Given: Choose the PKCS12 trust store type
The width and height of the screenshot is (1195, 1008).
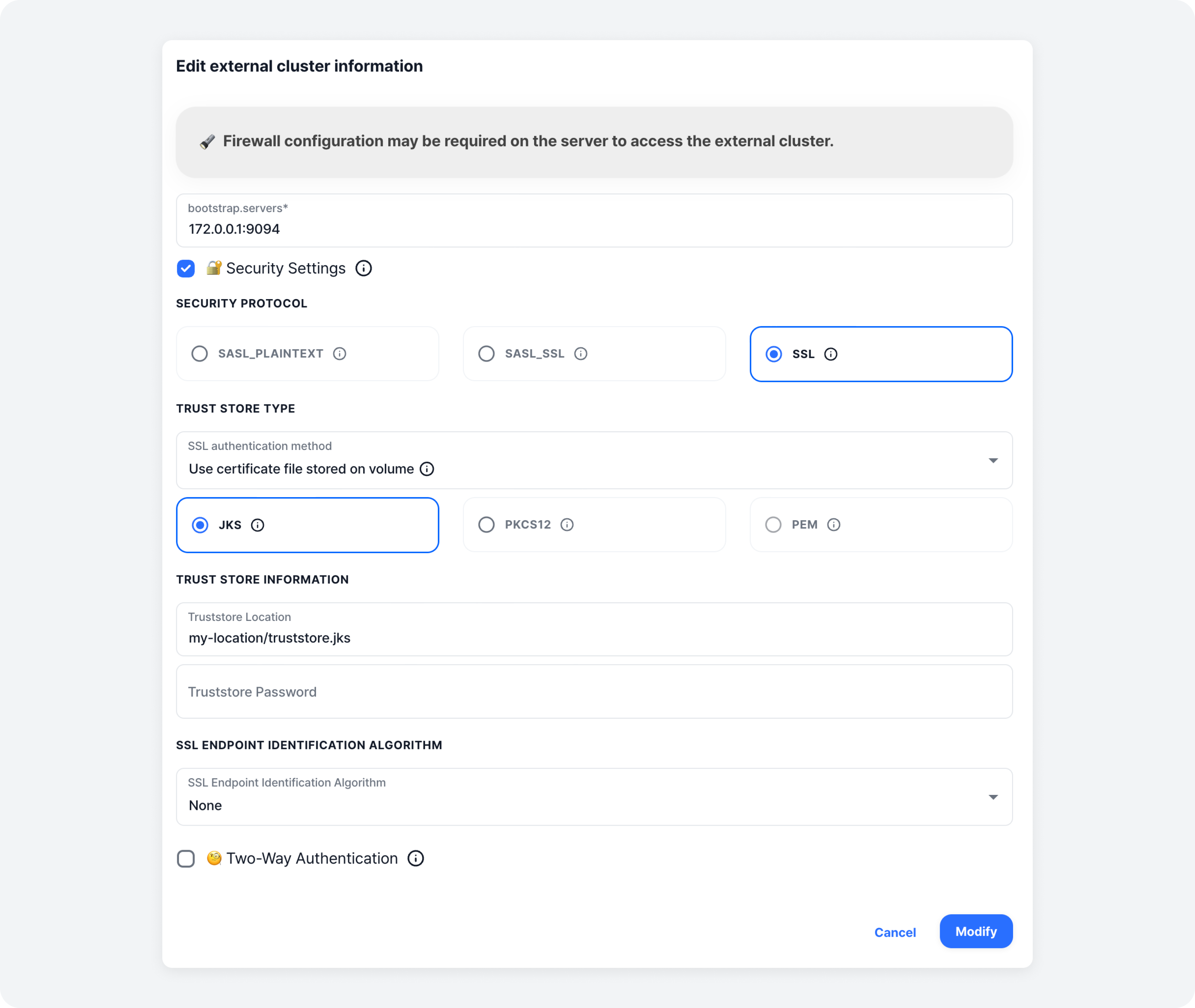Looking at the screenshot, I should click(486, 525).
